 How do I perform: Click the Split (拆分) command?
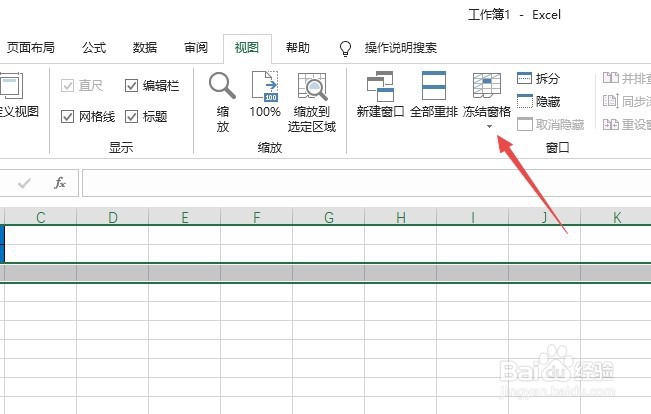(x=538, y=78)
